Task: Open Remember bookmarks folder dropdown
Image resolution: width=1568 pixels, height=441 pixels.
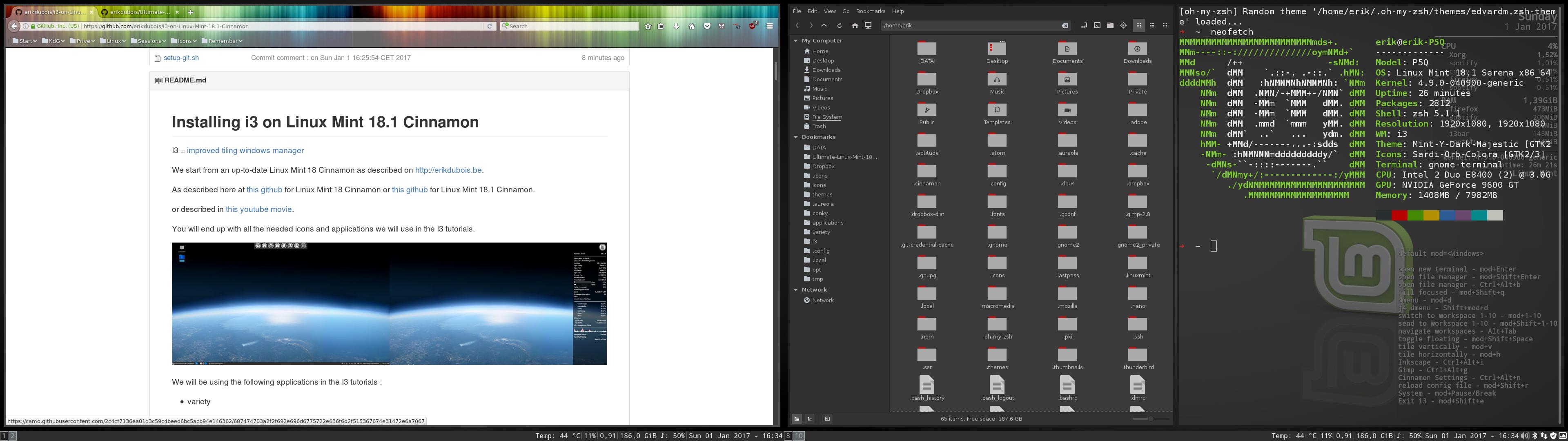Action: pos(222,41)
